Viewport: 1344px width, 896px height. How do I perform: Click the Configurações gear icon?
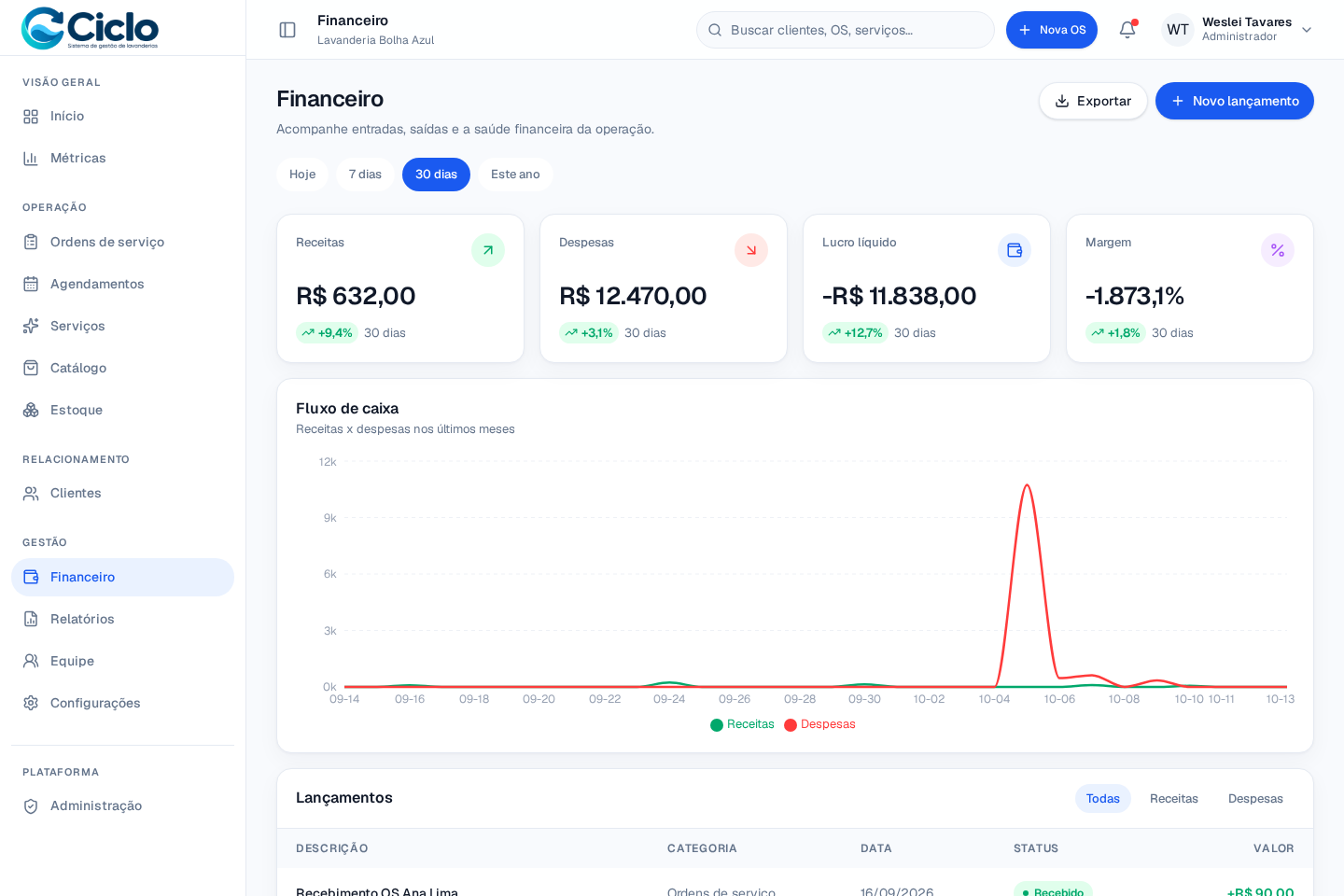click(x=31, y=704)
